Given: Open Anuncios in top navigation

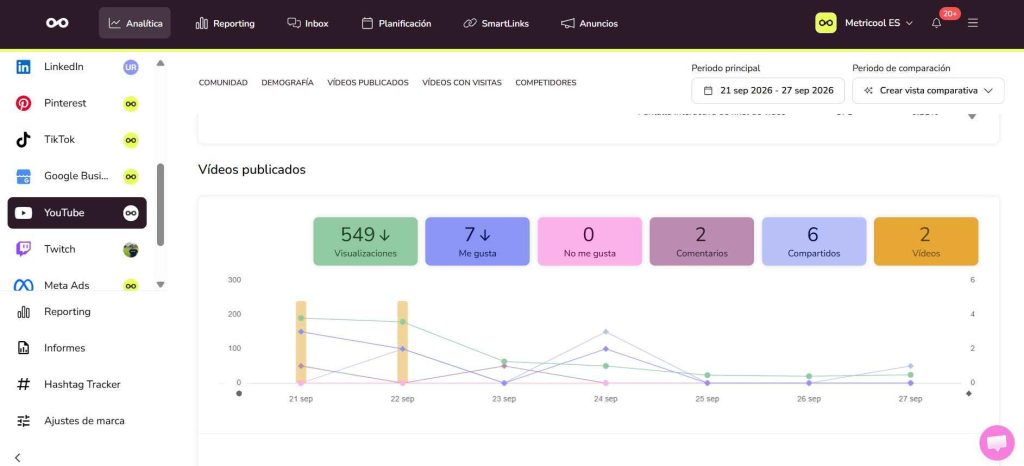Looking at the screenshot, I should click(x=589, y=23).
